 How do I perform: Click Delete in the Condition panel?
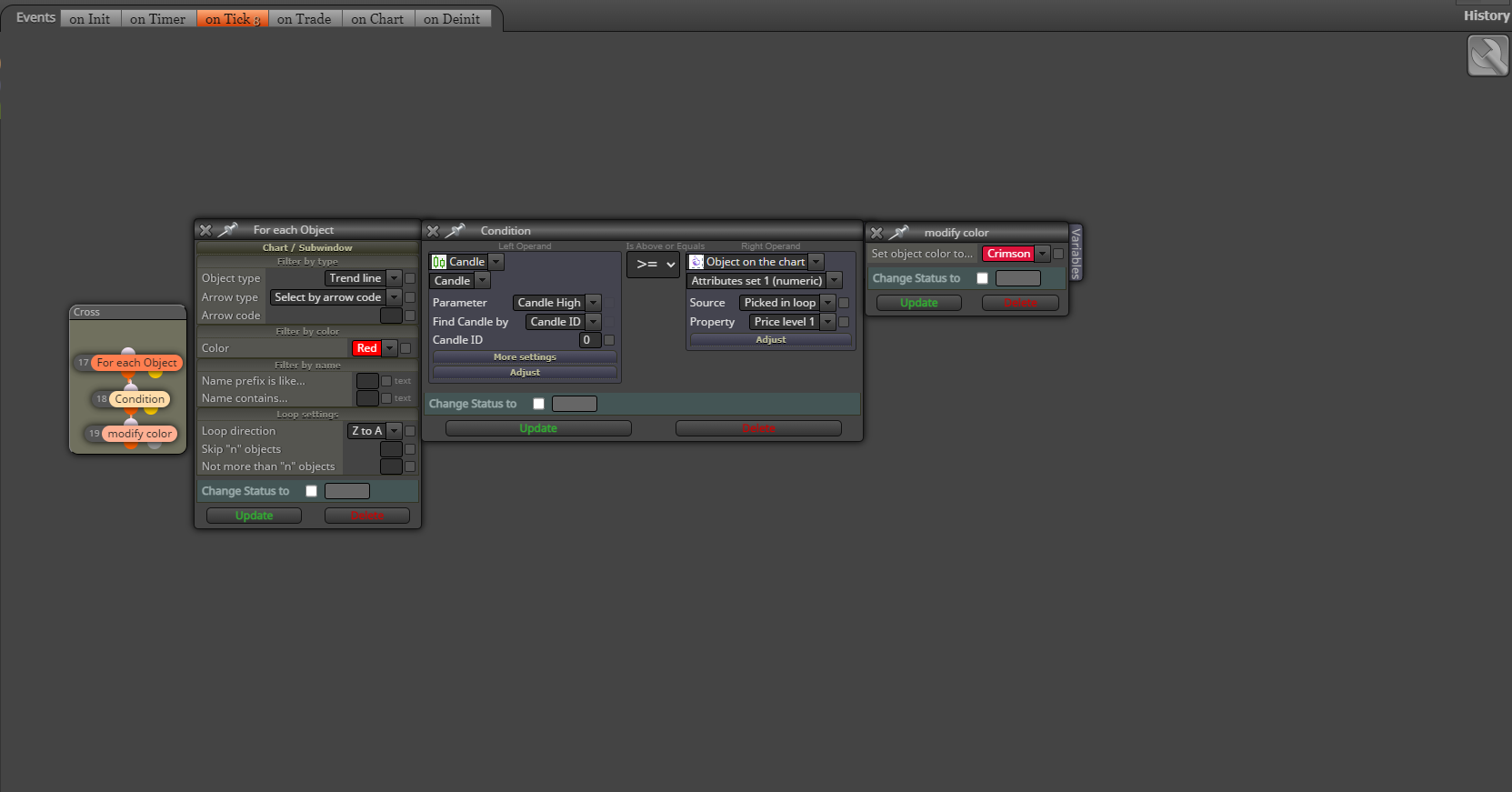coord(758,428)
